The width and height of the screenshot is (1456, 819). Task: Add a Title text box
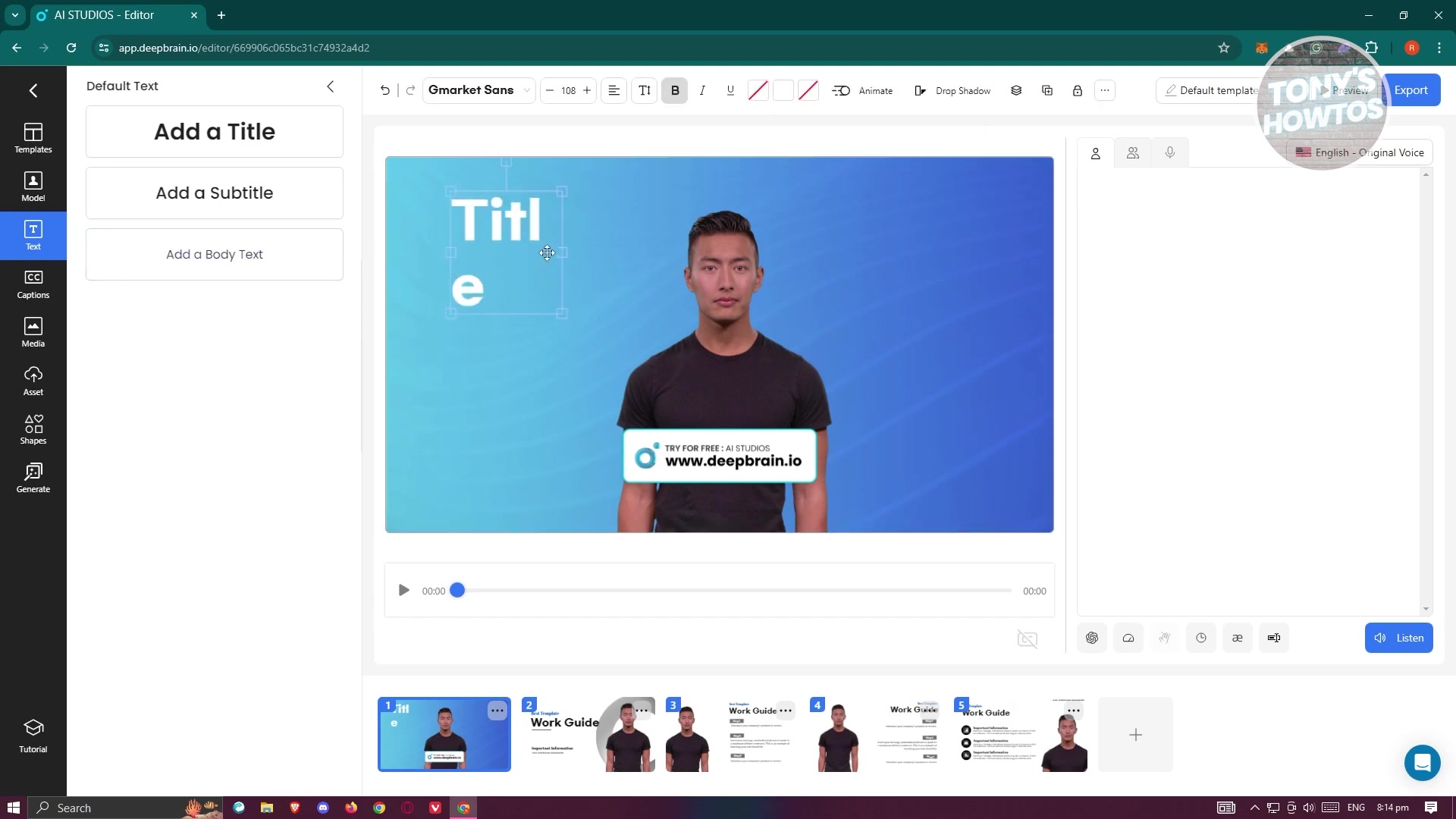[215, 132]
